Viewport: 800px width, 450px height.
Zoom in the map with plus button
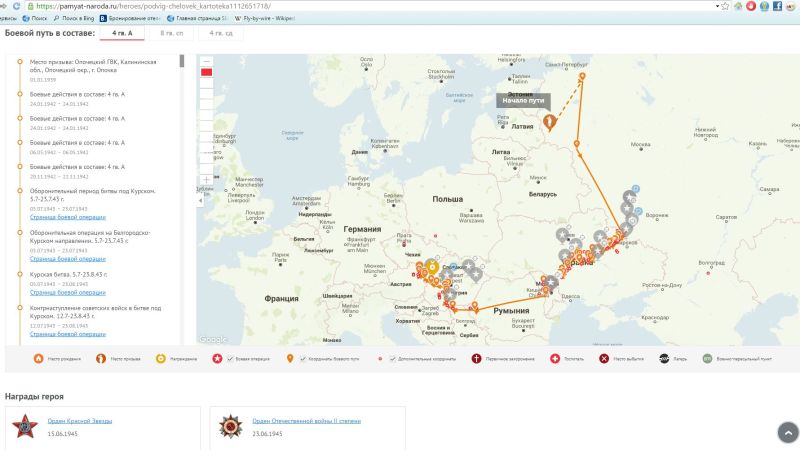tap(206, 180)
